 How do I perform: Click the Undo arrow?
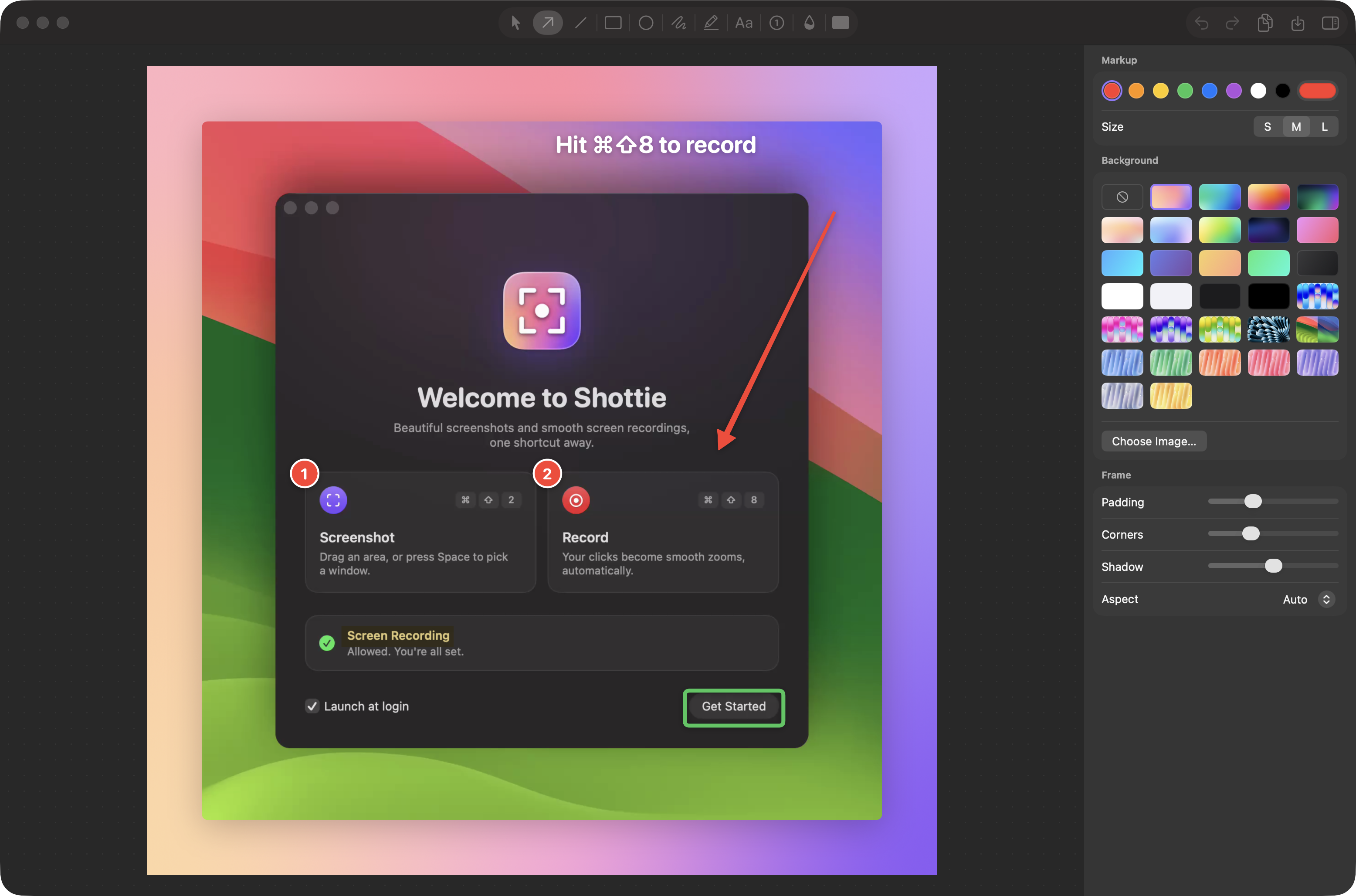(x=1201, y=23)
